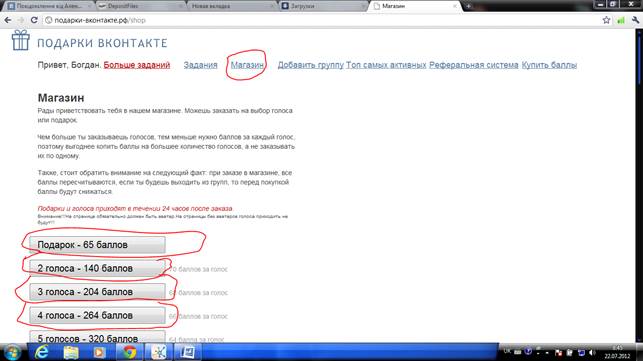Screen dimensions: 643x361
Task: Close the Магазин tab
Action: coord(454,6)
